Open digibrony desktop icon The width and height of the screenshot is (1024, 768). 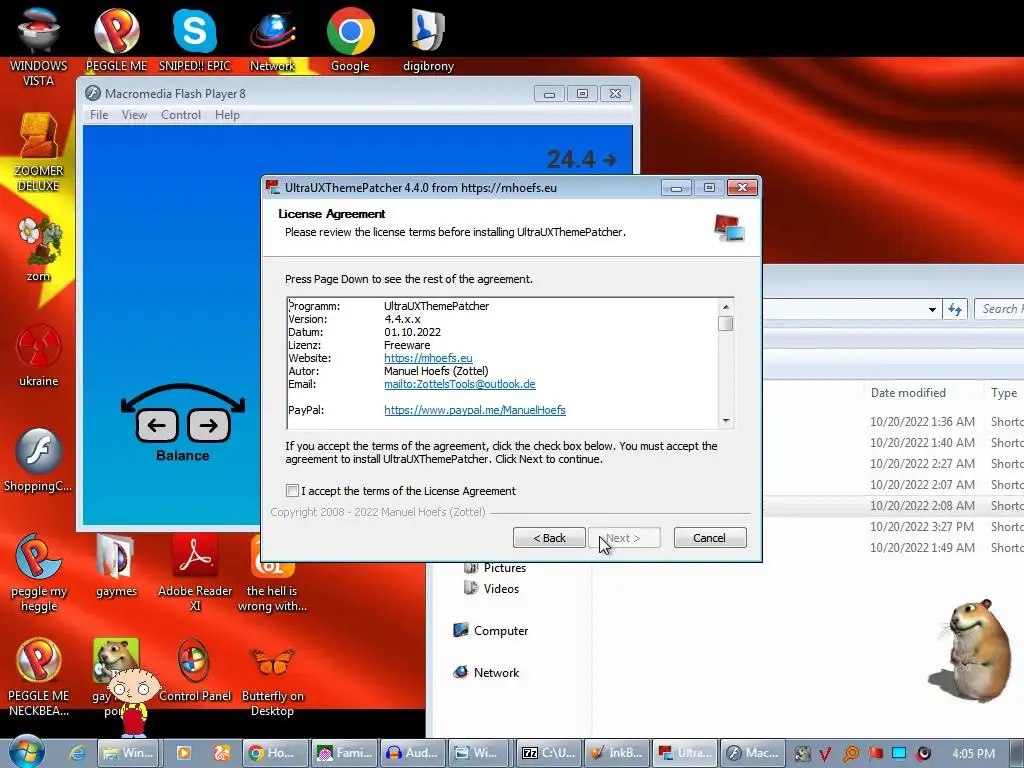click(x=428, y=39)
